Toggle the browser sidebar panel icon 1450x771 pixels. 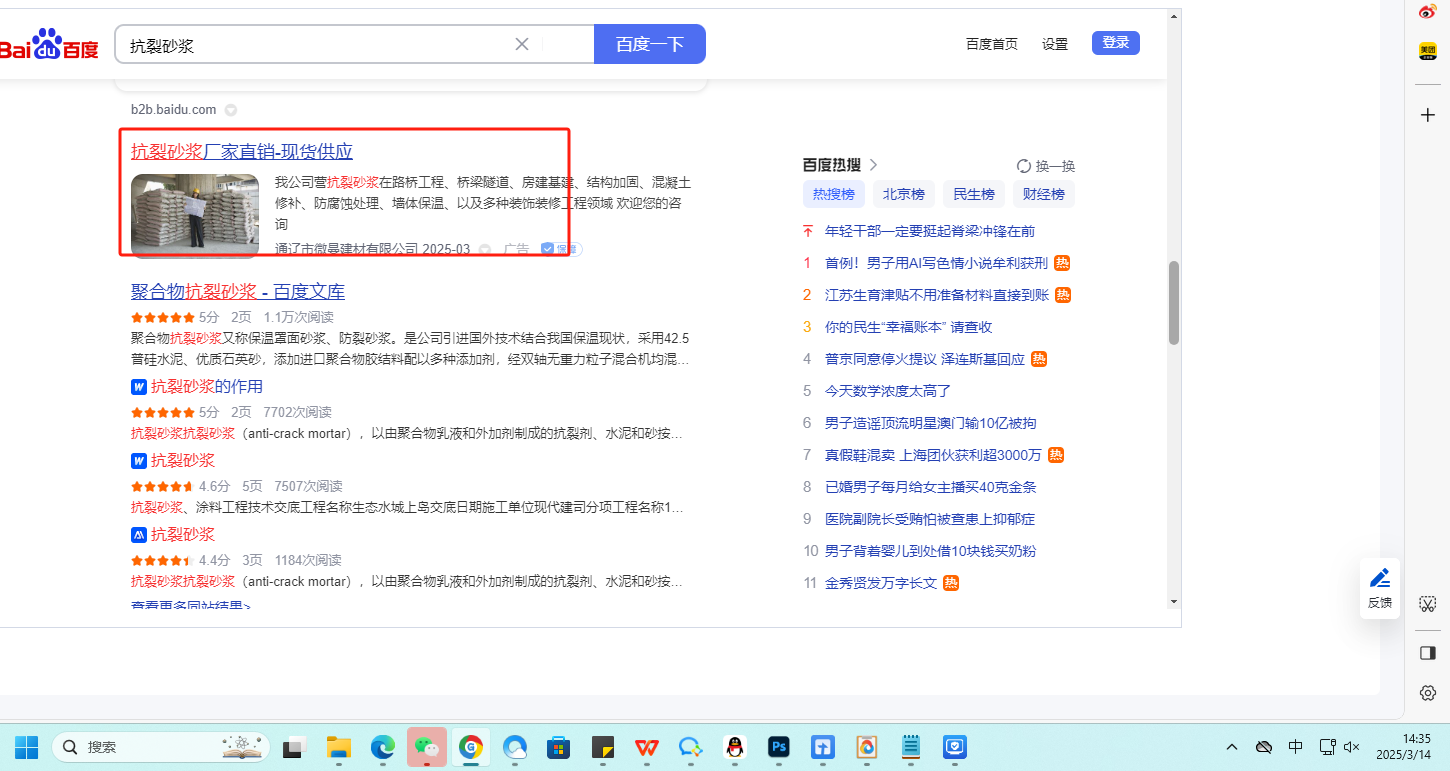[1428, 653]
